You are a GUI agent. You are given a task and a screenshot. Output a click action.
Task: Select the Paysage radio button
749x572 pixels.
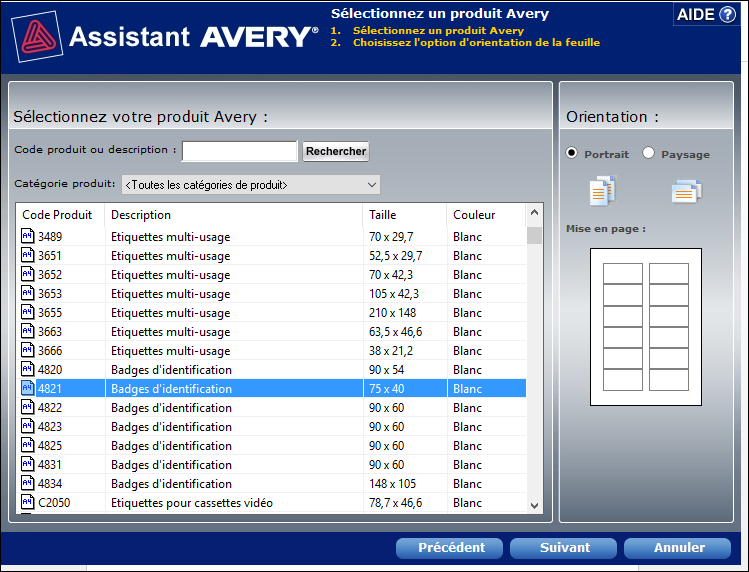point(648,153)
